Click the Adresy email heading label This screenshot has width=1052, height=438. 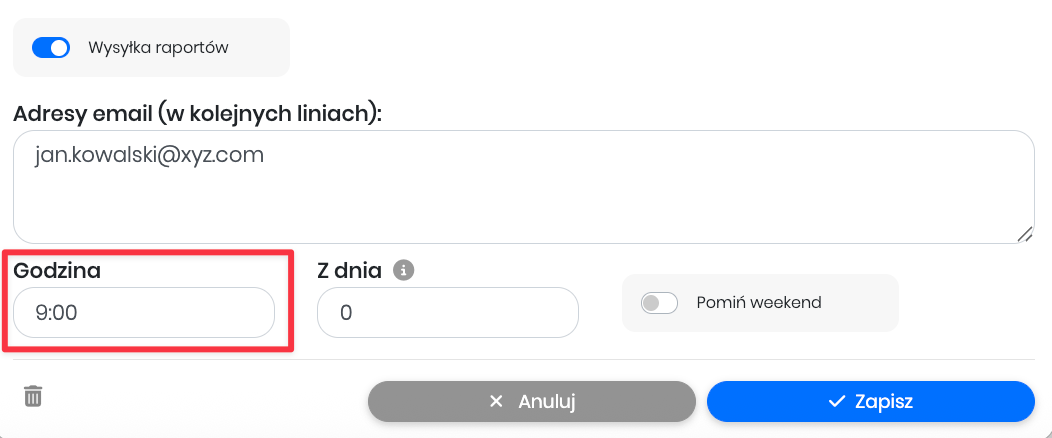[198, 113]
